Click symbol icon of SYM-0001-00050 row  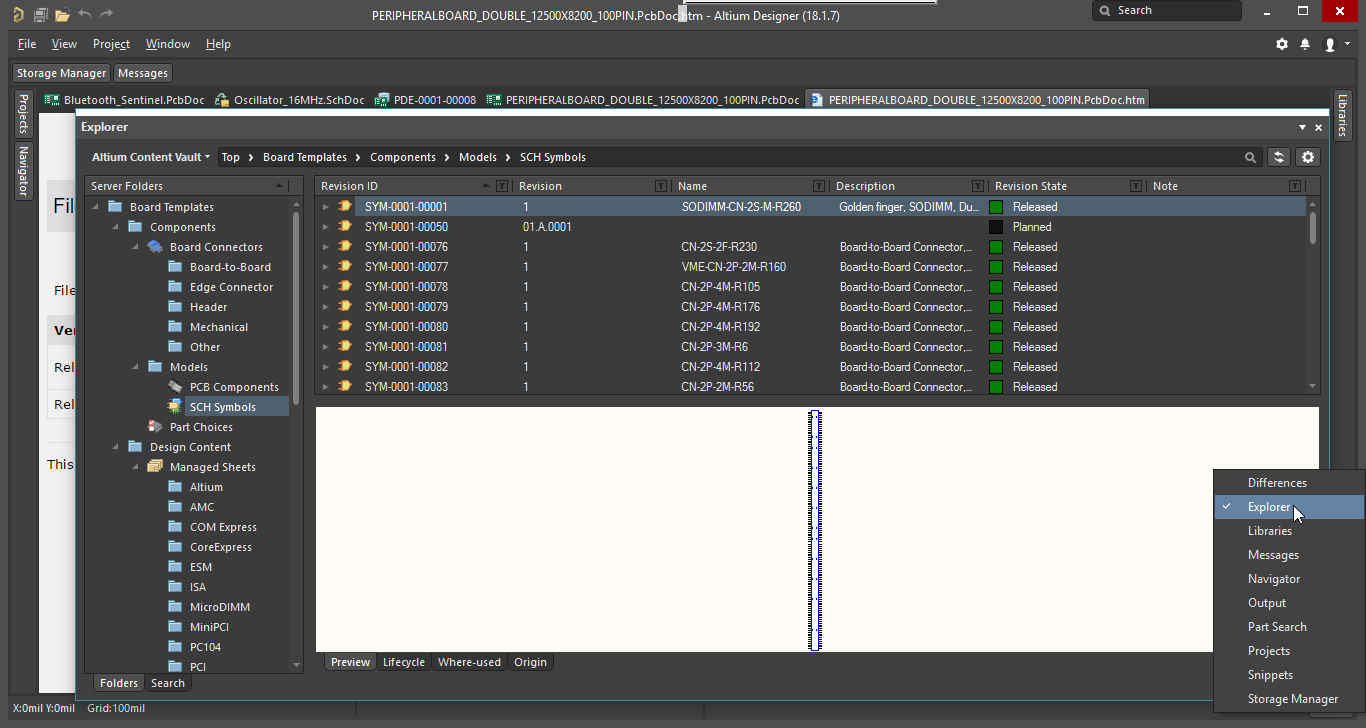point(345,227)
